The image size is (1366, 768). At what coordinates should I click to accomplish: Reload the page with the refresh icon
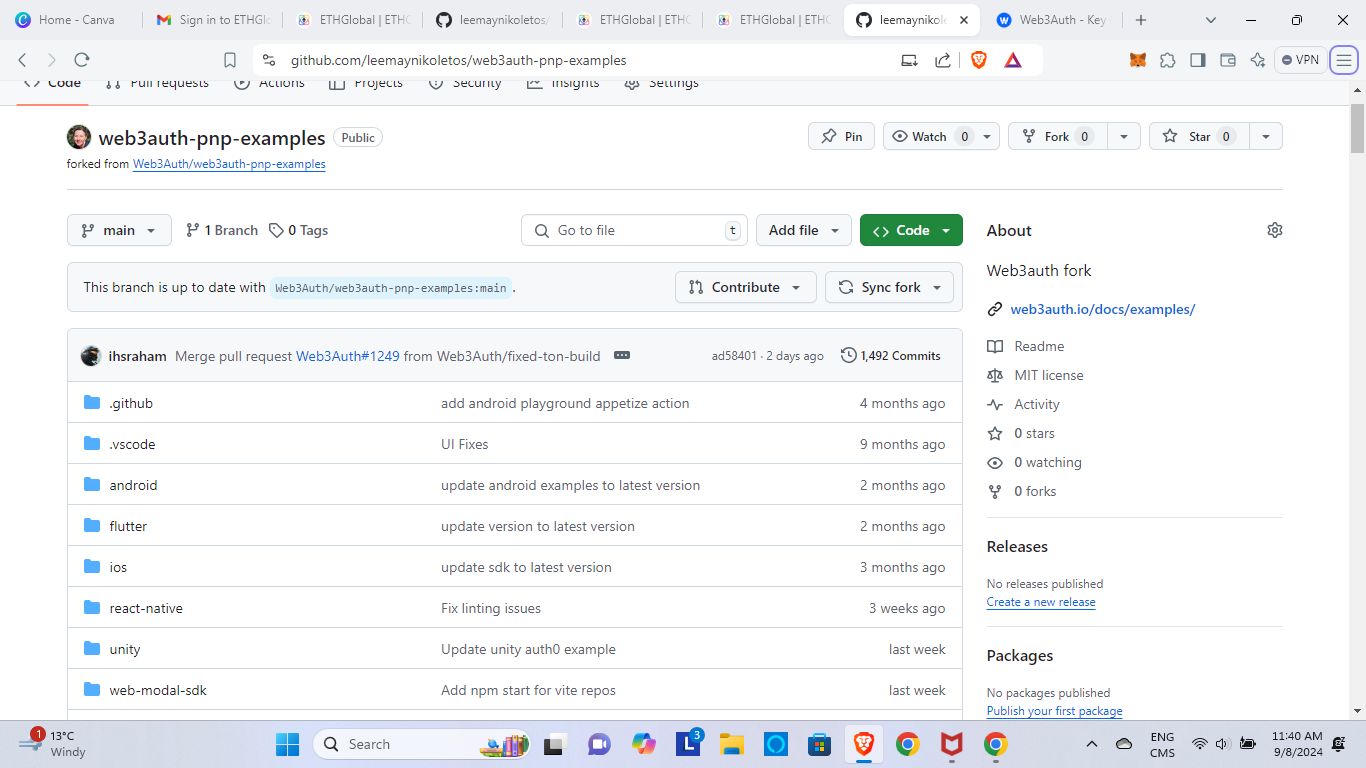click(x=82, y=60)
